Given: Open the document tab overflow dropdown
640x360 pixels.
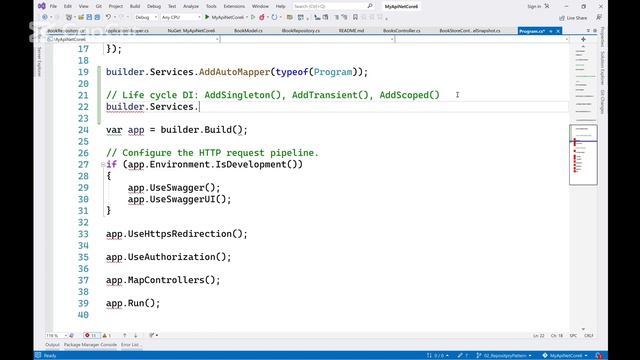Looking at the screenshot, I should pyautogui.click(x=588, y=31).
